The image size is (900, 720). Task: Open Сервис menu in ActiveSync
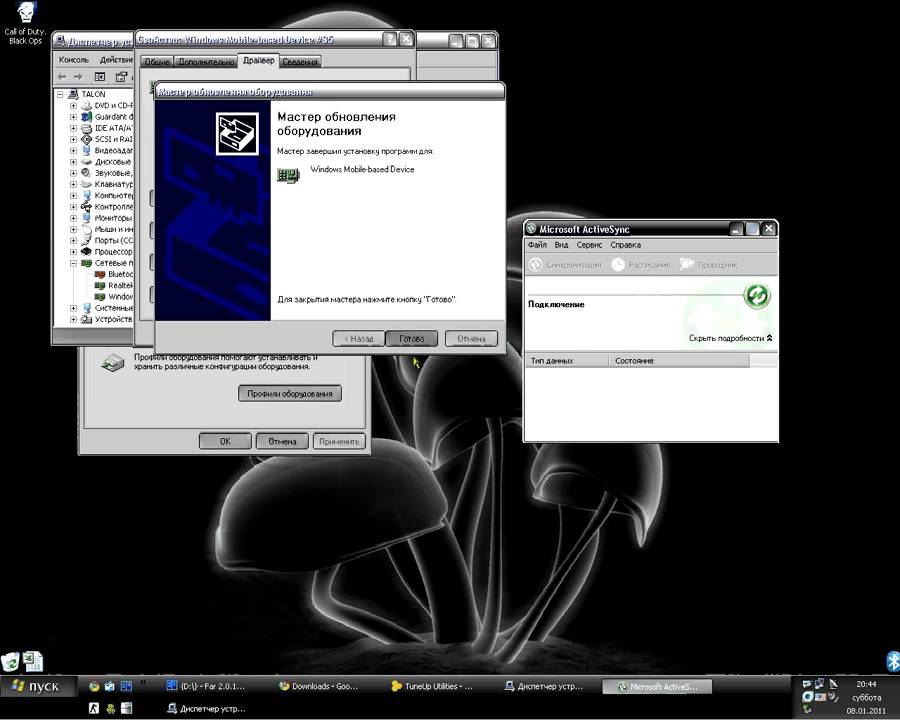(589, 245)
